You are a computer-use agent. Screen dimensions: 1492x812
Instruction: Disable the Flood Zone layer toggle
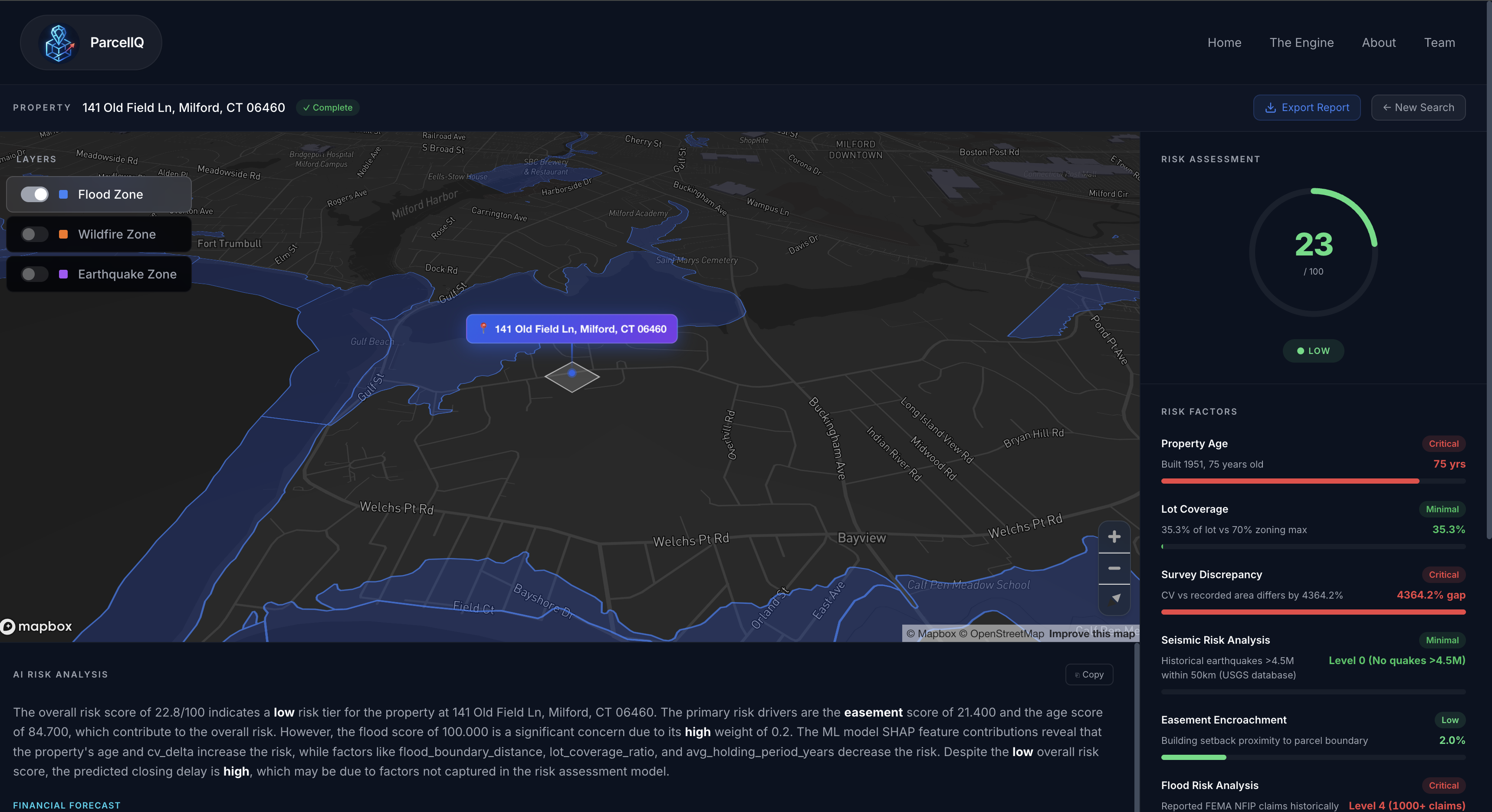point(34,194)
